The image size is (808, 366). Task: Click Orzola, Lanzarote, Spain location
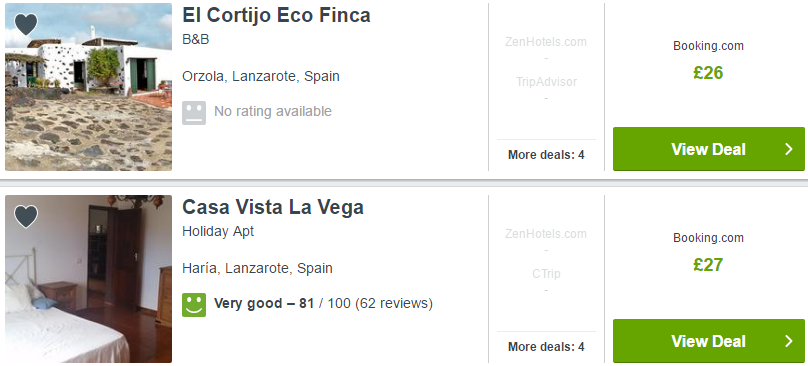click(261, 76)
